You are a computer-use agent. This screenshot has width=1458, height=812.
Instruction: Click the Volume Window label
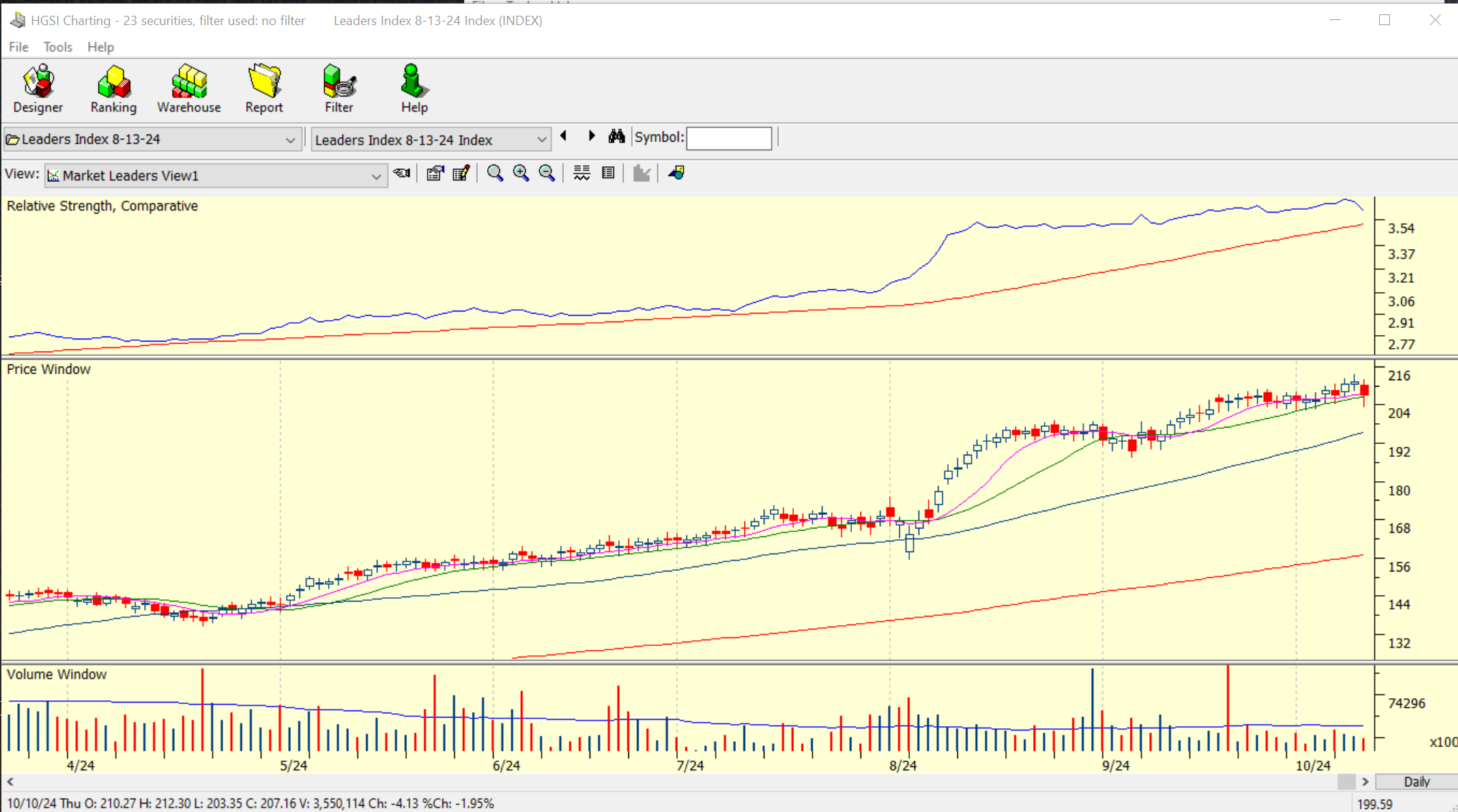coord(57,675)
